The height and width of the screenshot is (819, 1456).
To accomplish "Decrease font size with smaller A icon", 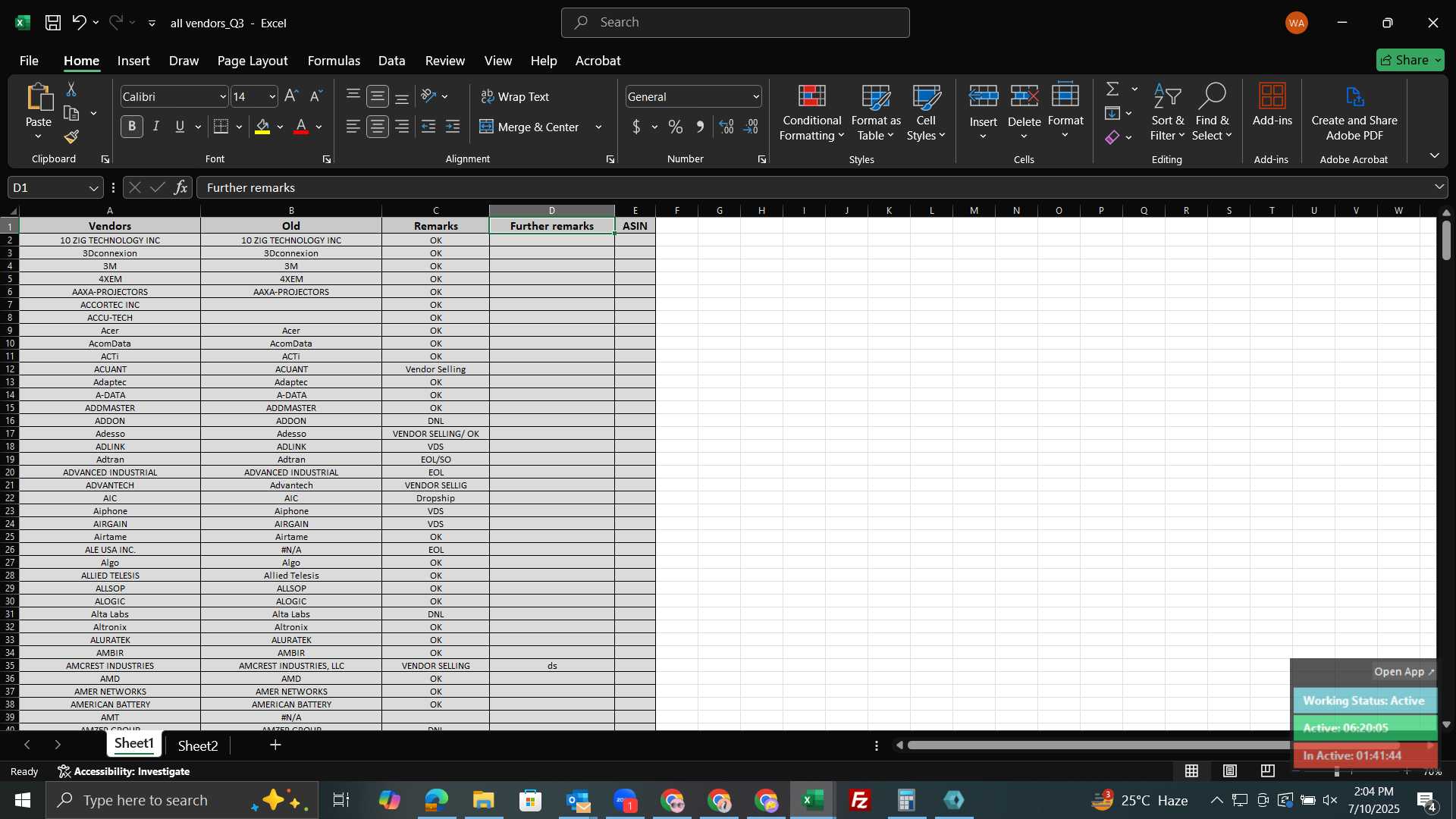I will point(316,96).
